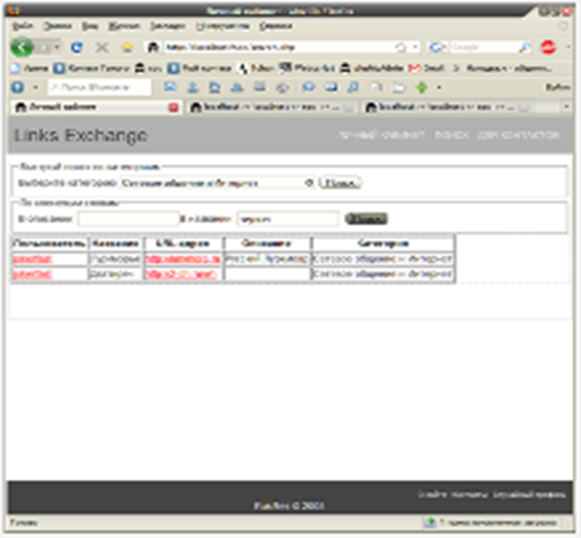Image resolution: width=581 pixels, height=538 pixels.
Task: Click the grey Stop loading X icon
Action: pos(102,47)
